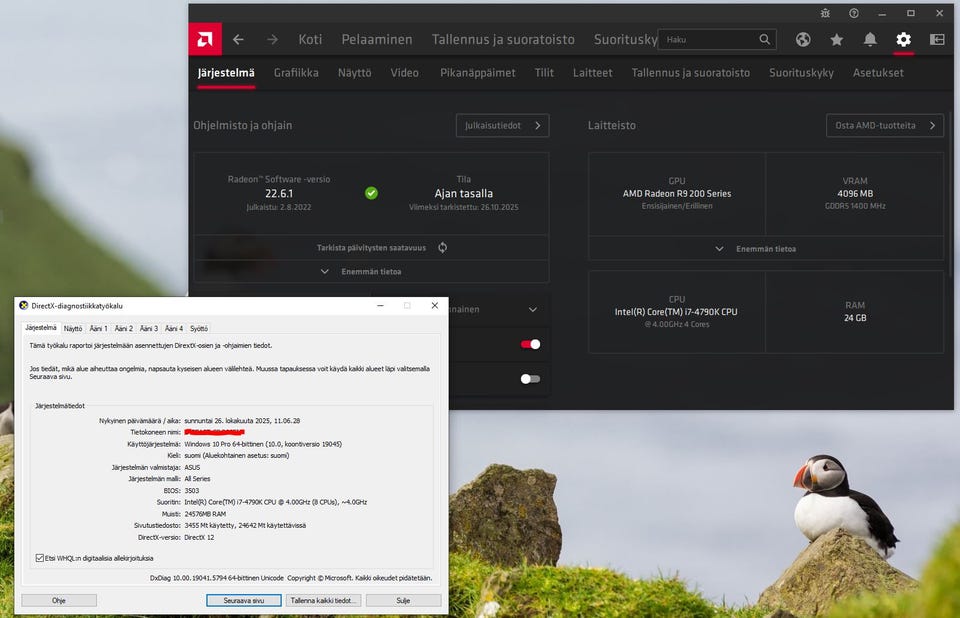
Task: Click the Ohje button
Action: click(59, 600)
